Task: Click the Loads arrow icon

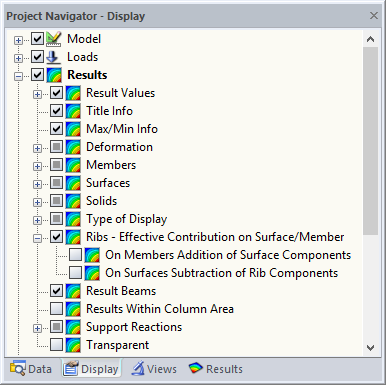Action: [54, 57]
